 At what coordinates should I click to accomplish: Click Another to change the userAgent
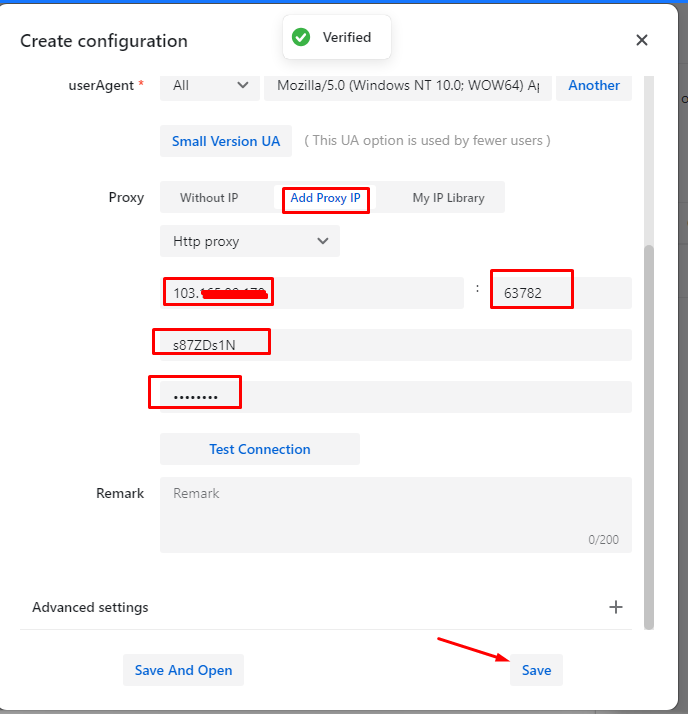click(594, 86)
